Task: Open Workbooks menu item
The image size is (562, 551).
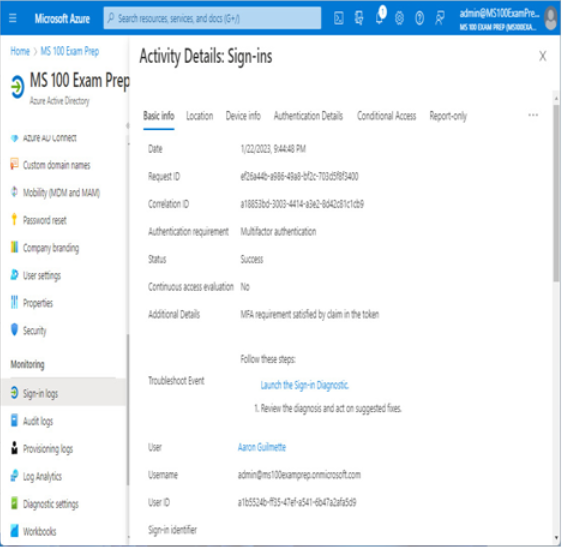Action: pyautogui.click(x=39, y=531)
